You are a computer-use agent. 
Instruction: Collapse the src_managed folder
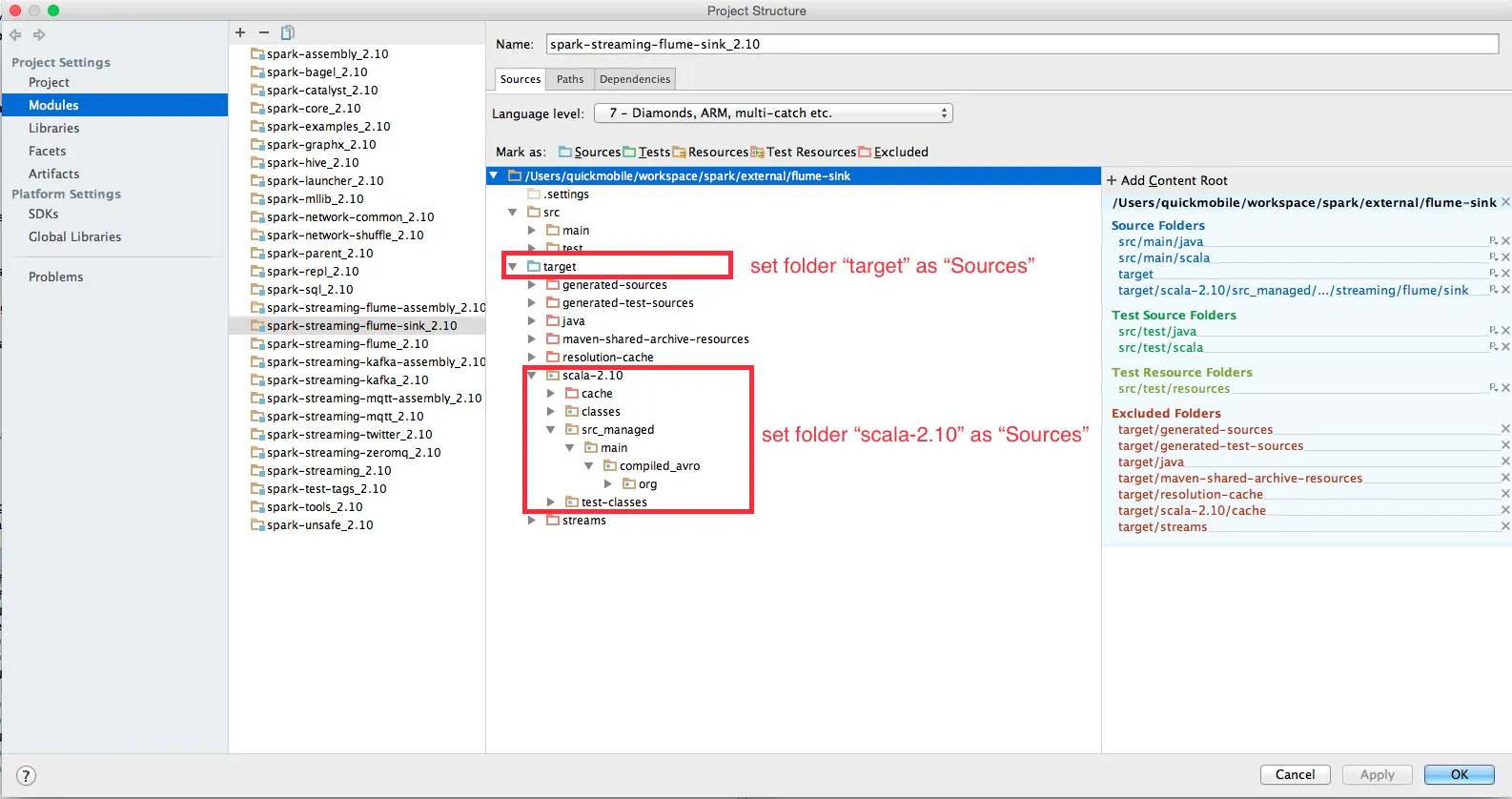click(551, 430)
